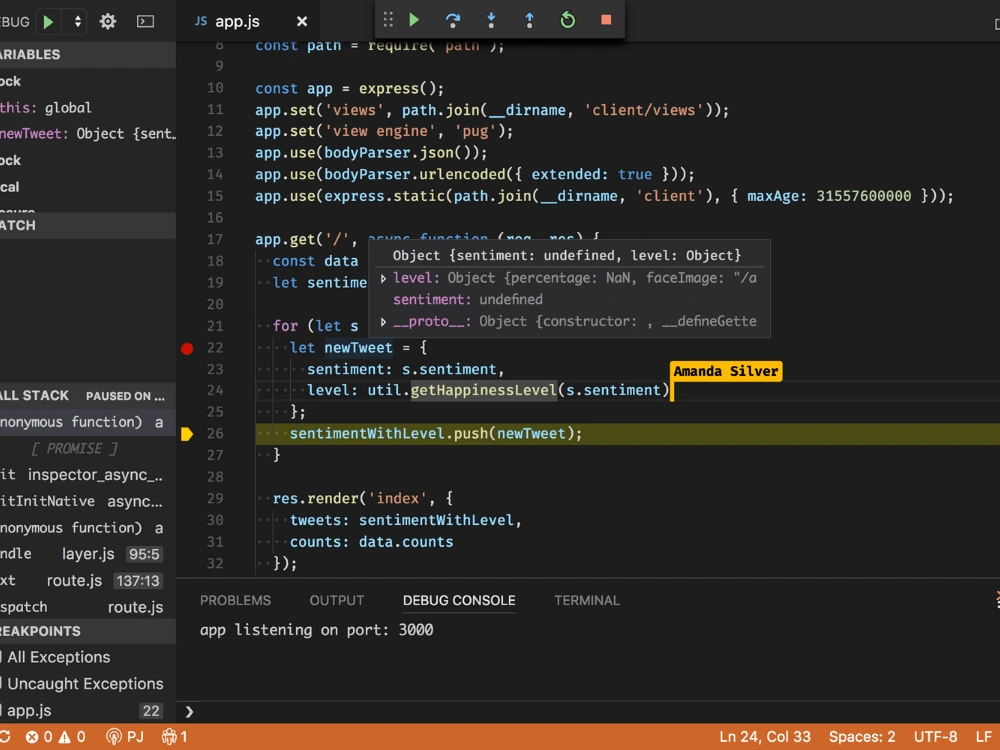Go to line via Ln 24, Col 33
Screen dimensions: 1000x750
765,737
